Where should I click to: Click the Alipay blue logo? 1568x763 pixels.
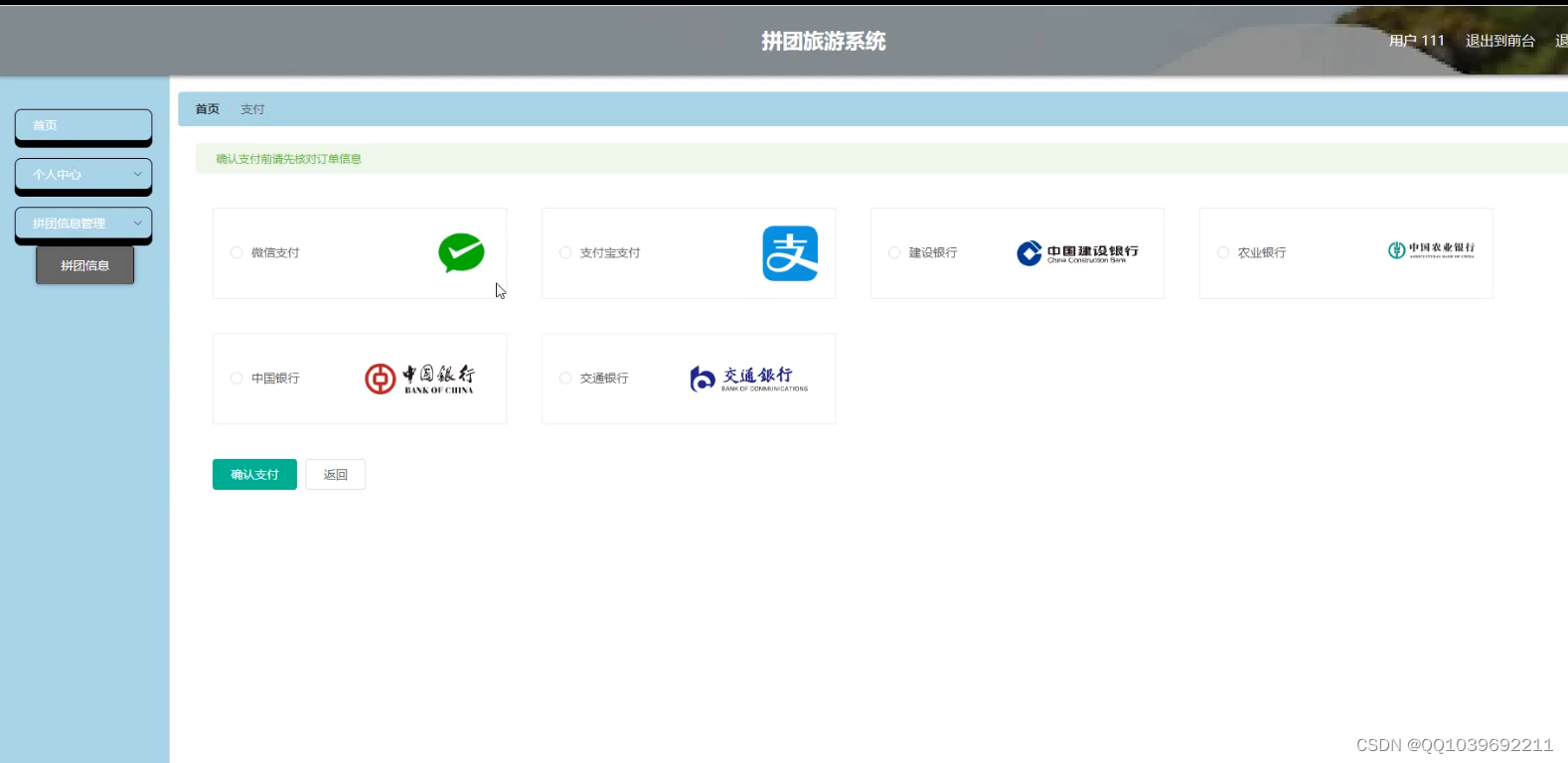[790, 253]
